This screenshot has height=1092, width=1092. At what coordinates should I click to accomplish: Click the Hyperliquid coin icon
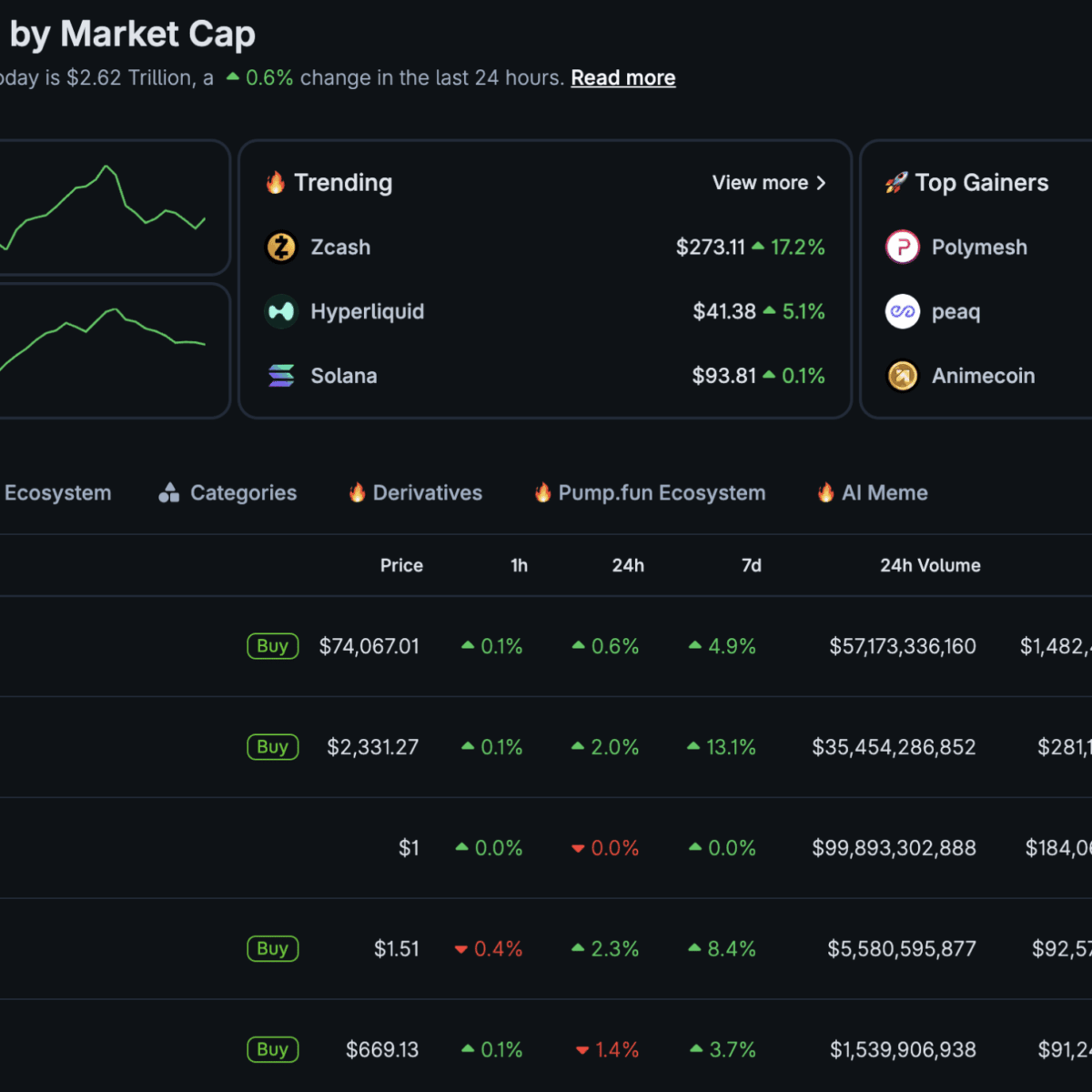coord(281,311)
